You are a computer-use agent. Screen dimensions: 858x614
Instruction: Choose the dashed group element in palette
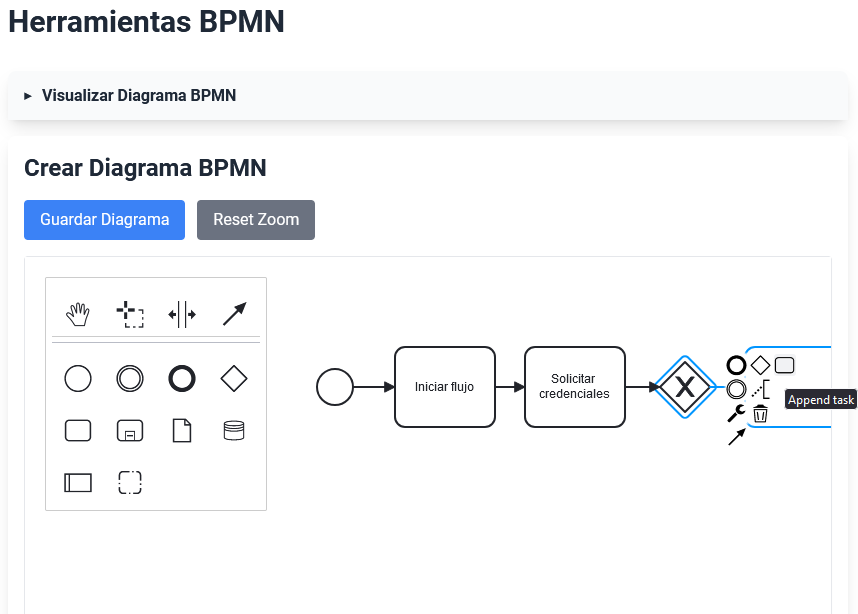click(130, 483)
